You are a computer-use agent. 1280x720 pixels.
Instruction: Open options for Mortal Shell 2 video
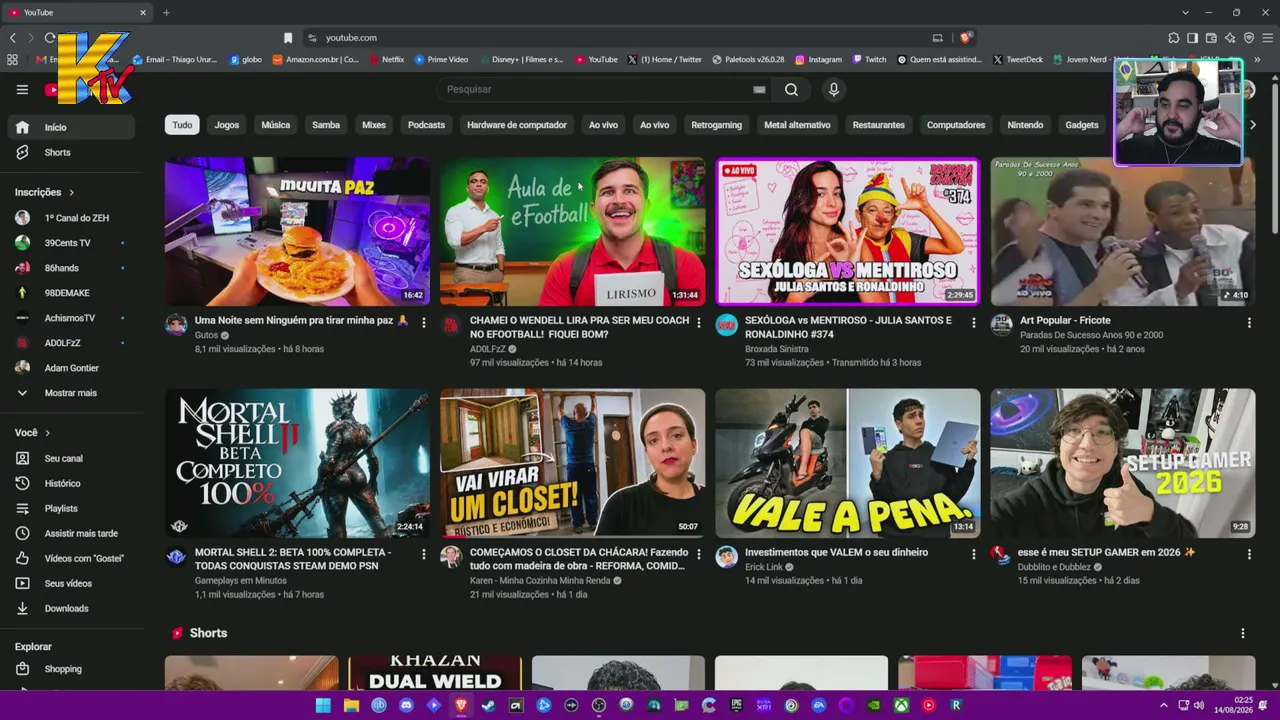coord(424,554)
